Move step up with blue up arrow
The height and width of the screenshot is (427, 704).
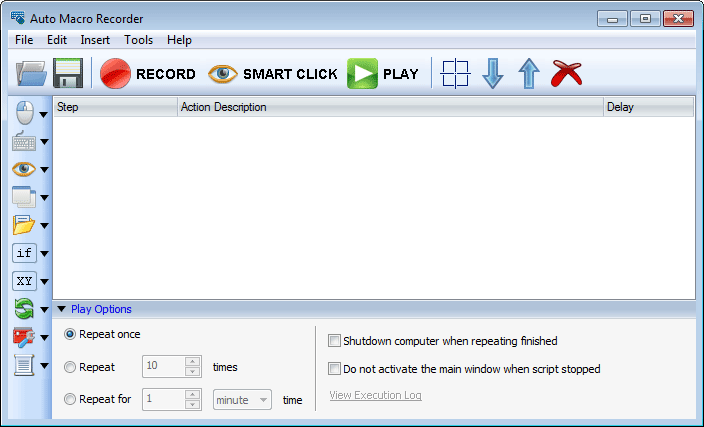click(529, 74)
